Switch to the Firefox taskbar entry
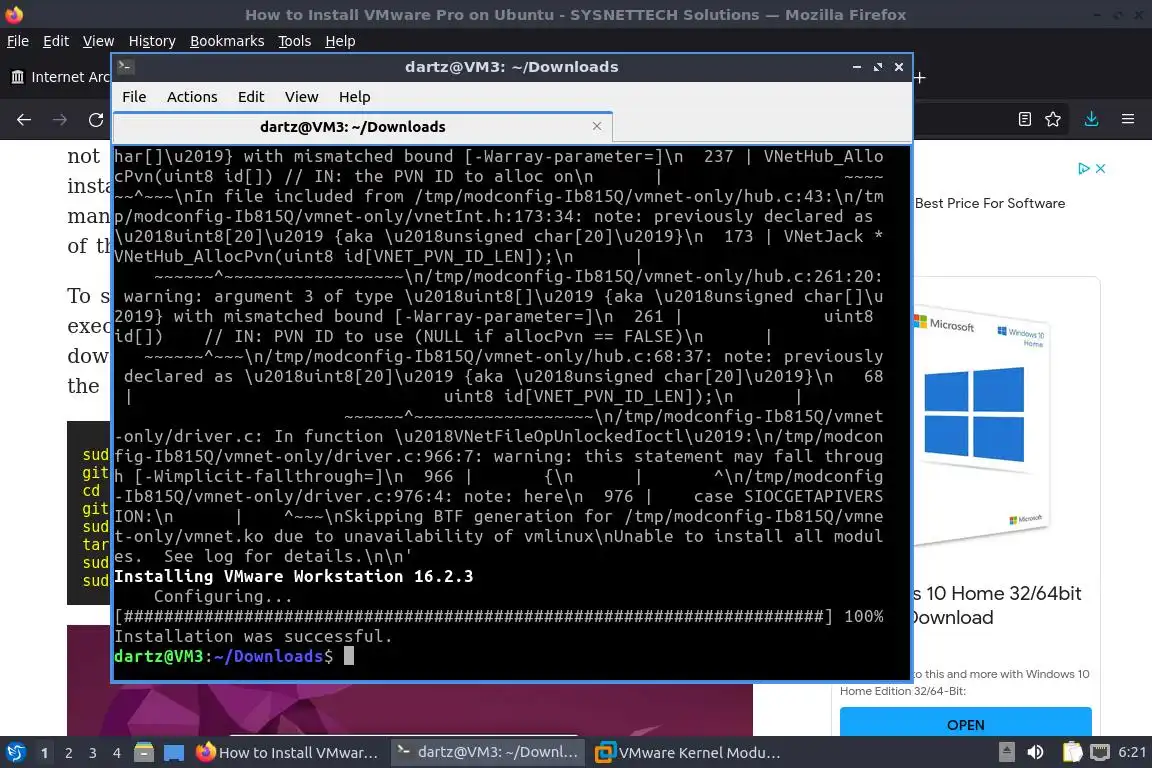Image resolution: width=1152 pixels, height=768 pixels. [288, 753]
